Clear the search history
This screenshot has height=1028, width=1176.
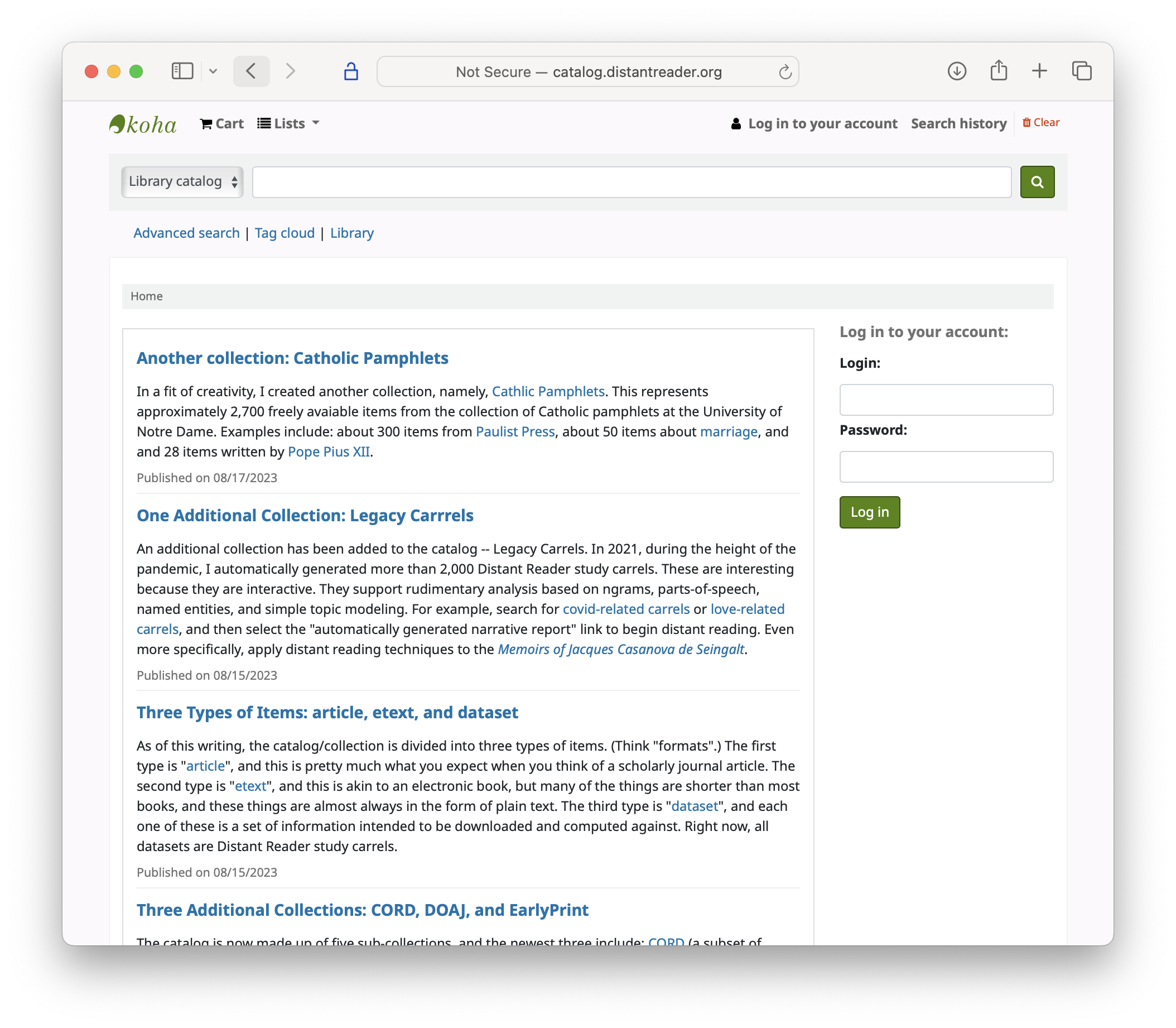point(1040,123)
